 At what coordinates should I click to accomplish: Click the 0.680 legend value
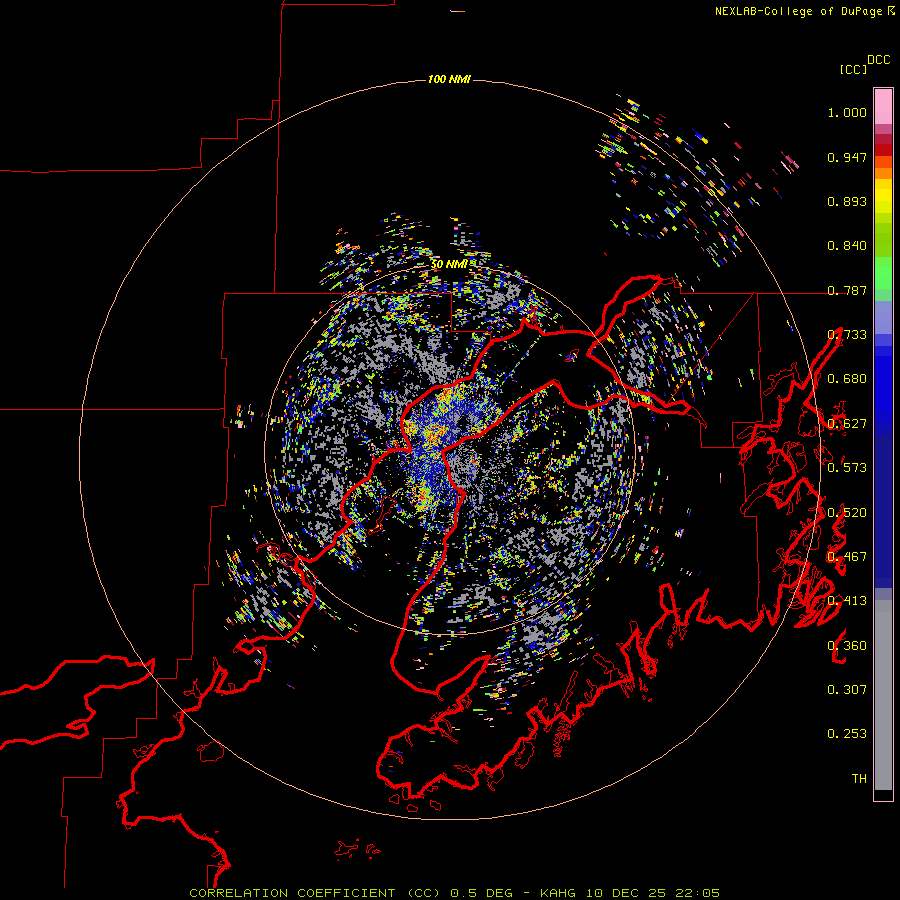(x=847, y=379)
